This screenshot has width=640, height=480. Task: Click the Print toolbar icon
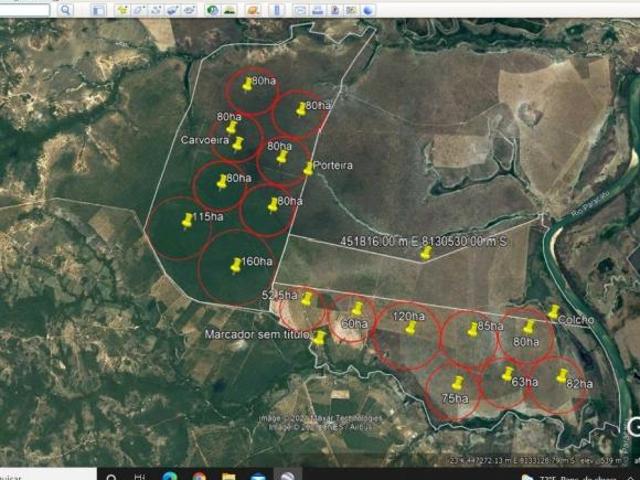[x=317, y=10]
